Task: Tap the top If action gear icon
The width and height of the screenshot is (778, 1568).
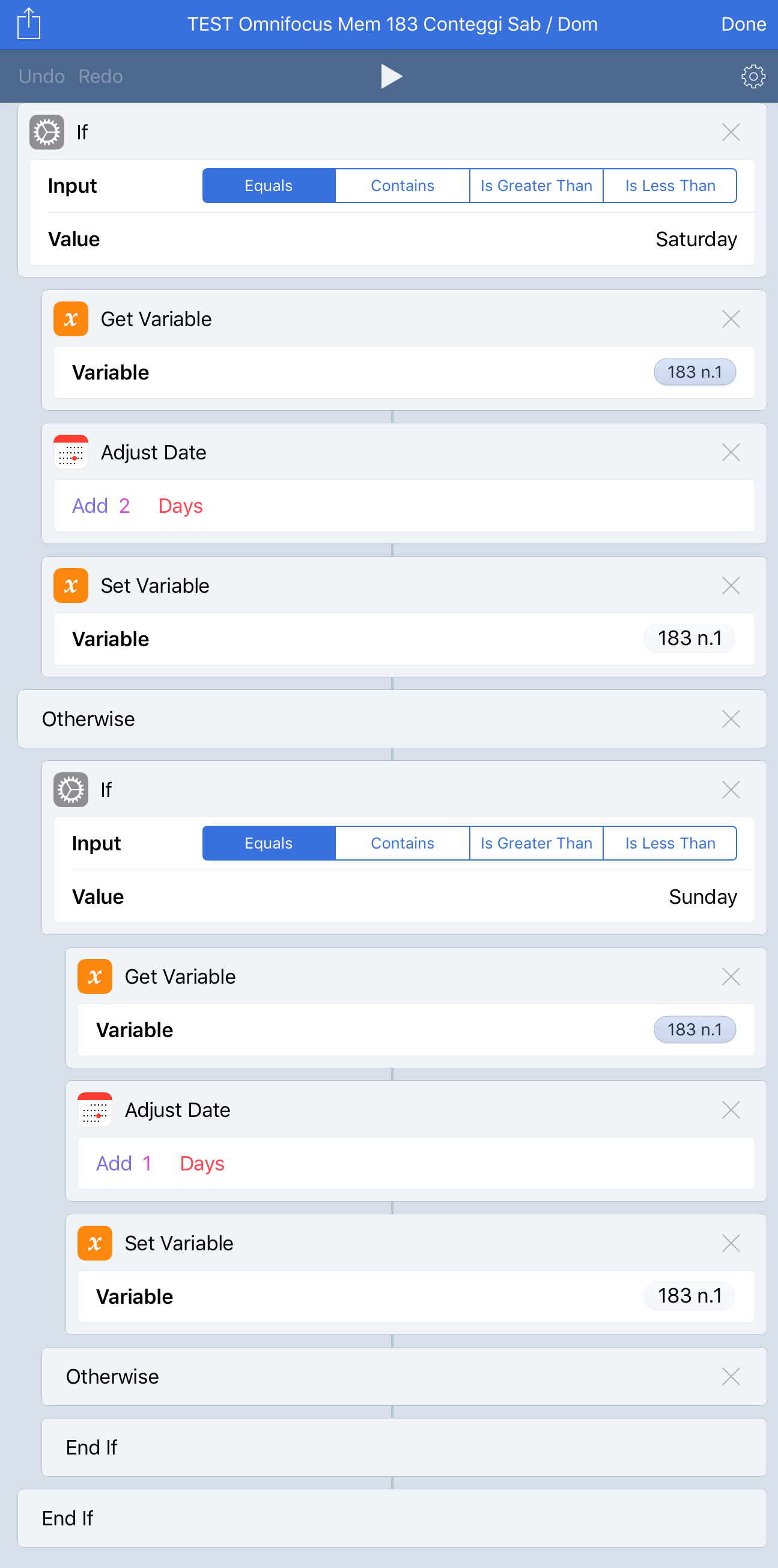Action: [47, 132]
